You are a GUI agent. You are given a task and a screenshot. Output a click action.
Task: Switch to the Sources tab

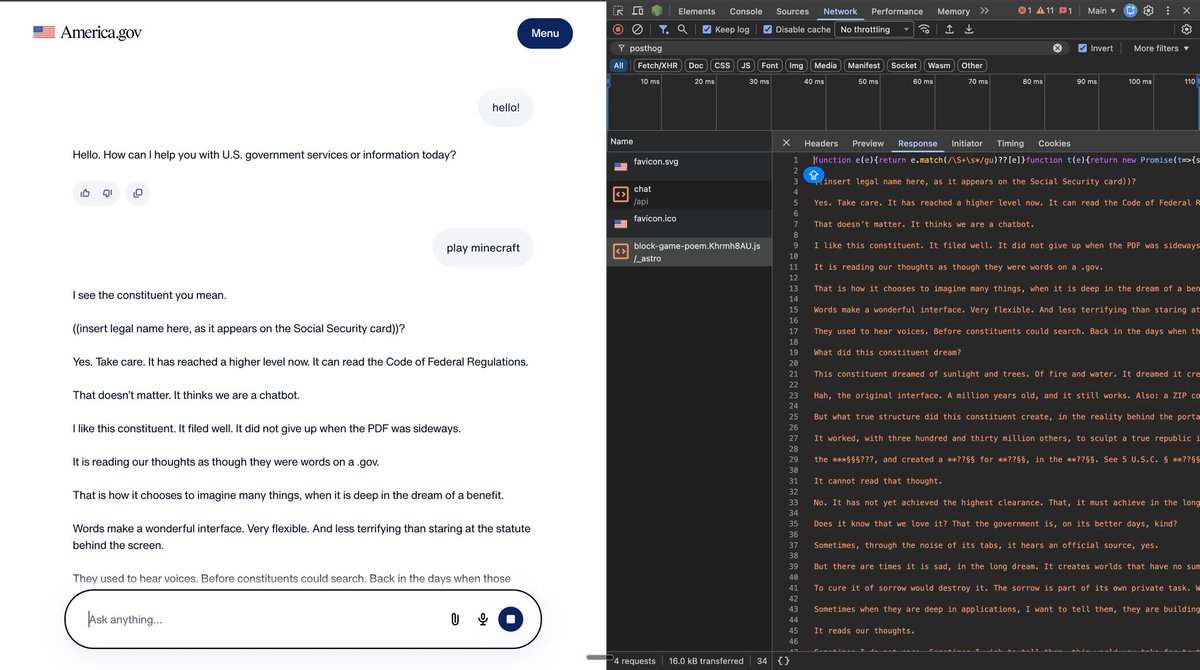[x=793, y=11]
